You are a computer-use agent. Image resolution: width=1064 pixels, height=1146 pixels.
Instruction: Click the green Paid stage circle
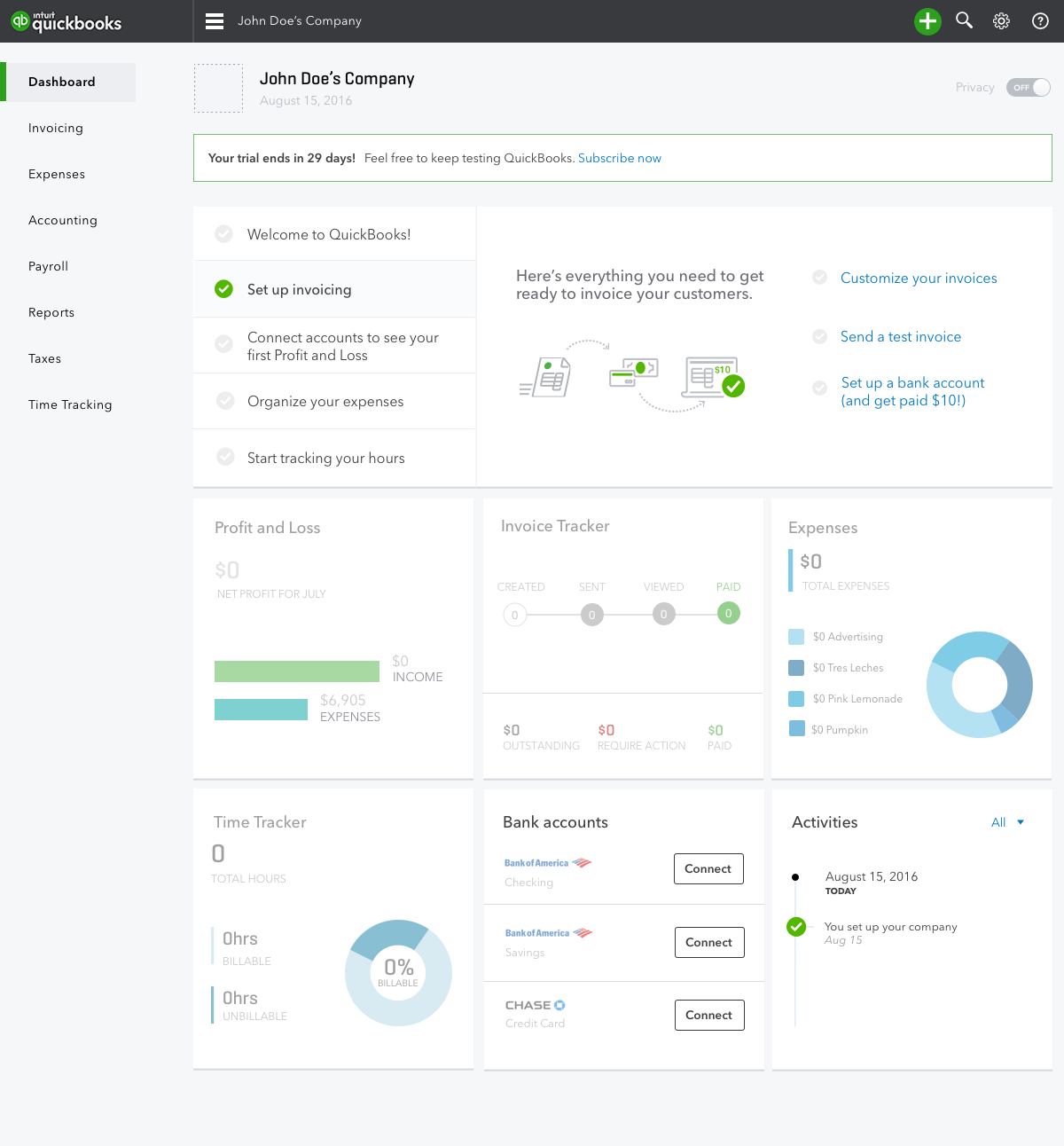tap(729, 613)
